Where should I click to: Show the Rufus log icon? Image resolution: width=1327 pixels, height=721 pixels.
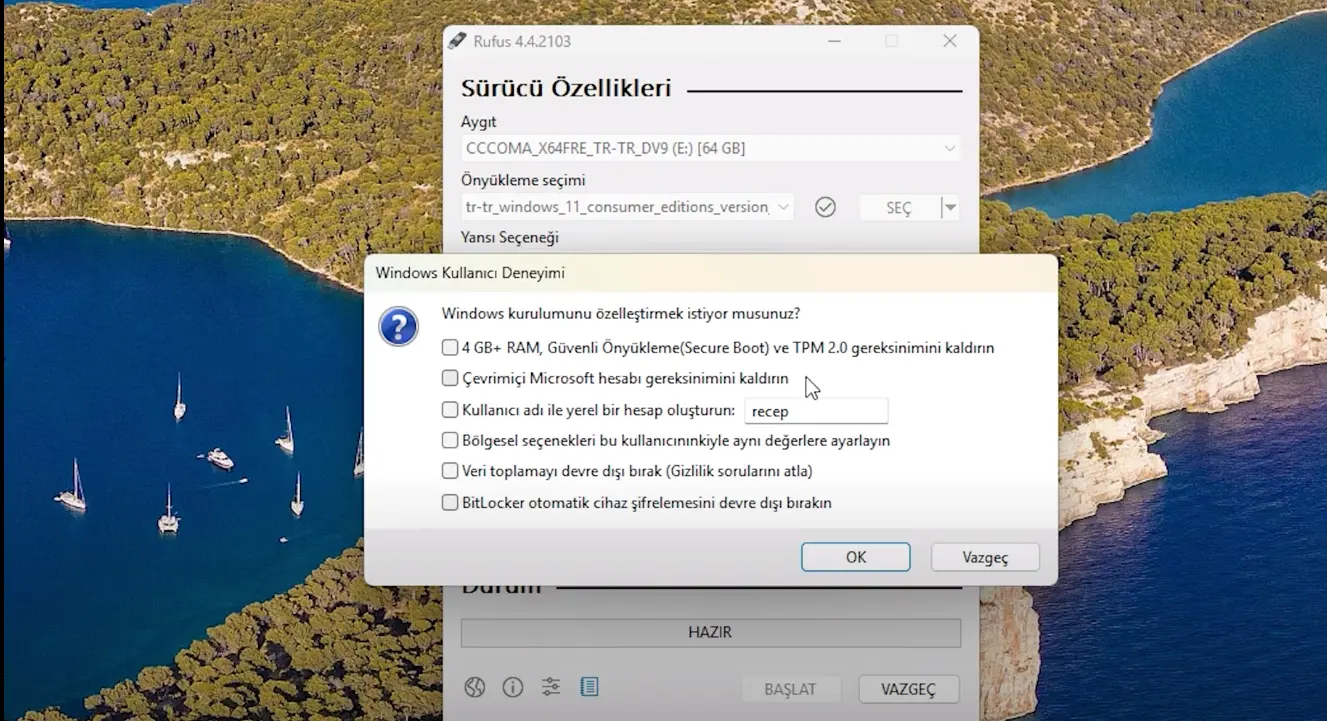tap(589, 687)
